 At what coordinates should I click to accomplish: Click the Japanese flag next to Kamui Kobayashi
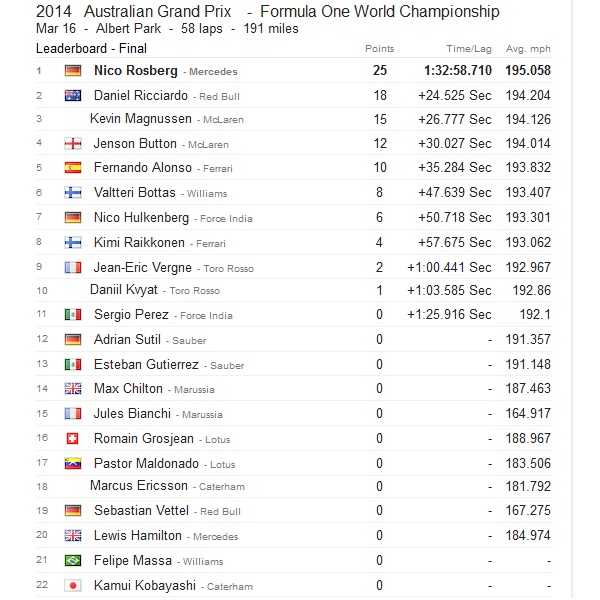tap(73, 585)
